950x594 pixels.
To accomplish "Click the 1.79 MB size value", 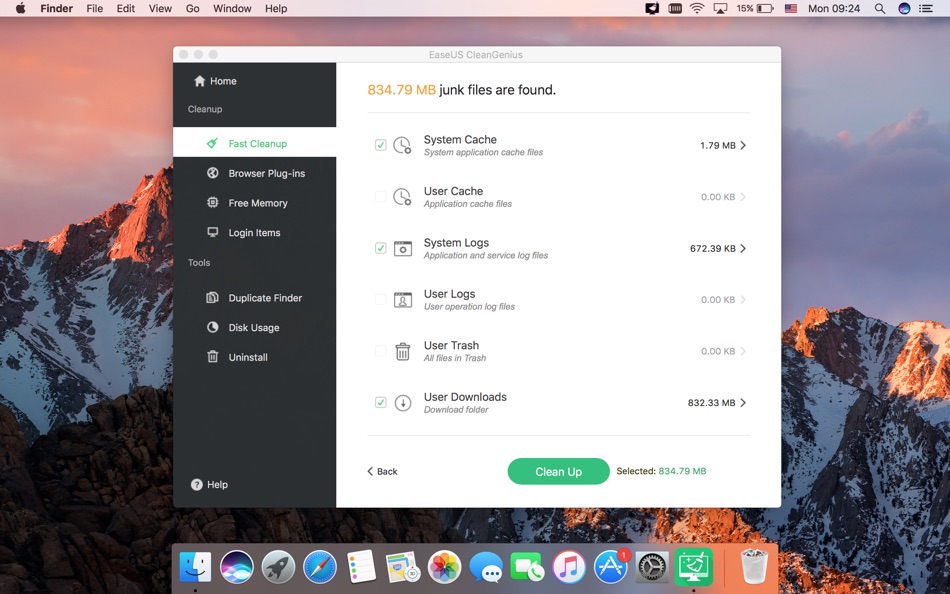I will [x=717, y=145].
